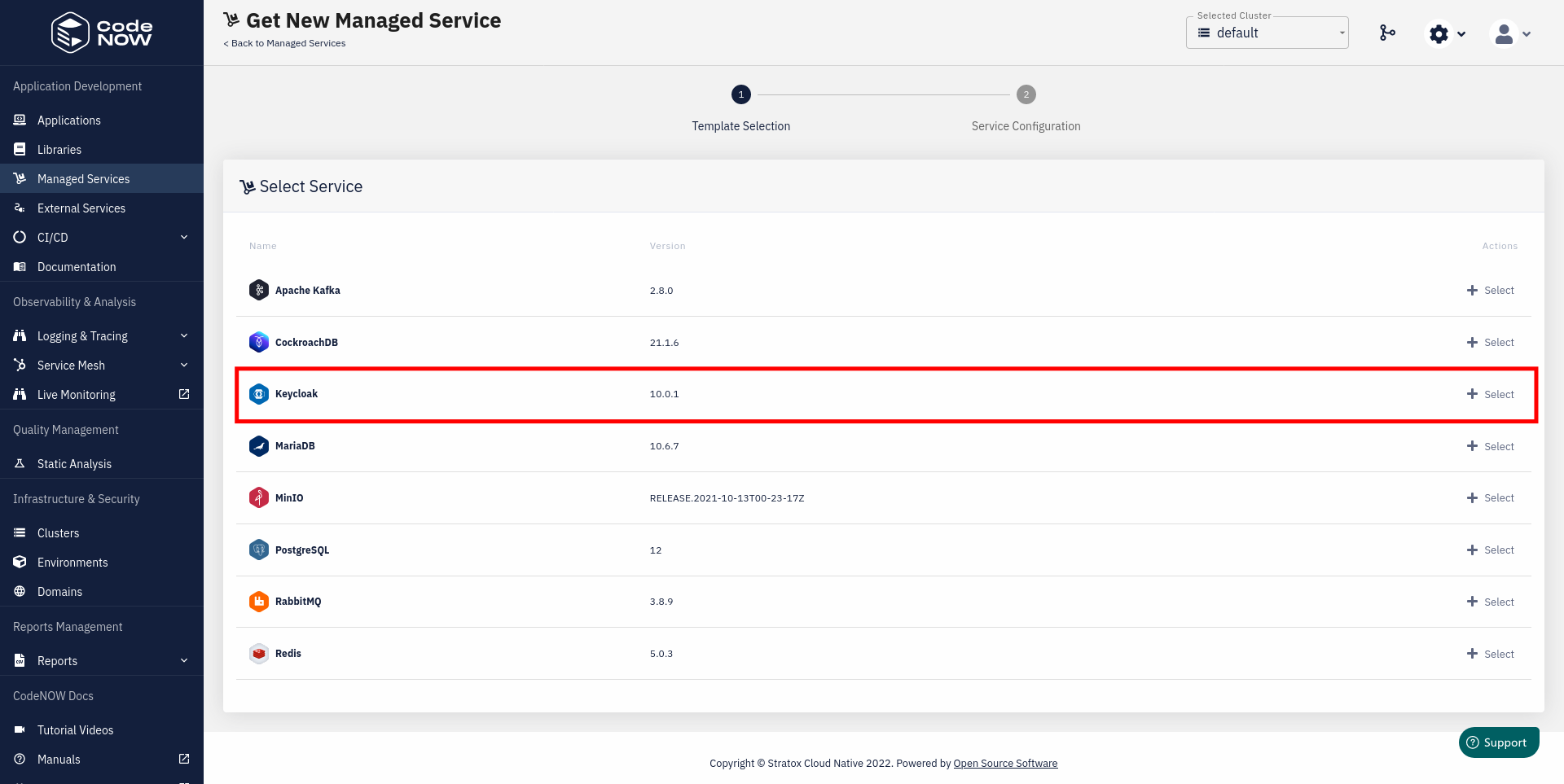Screen dimensions: 1564x784
Task: Open the Support chat button
Action: [1499, 742]
